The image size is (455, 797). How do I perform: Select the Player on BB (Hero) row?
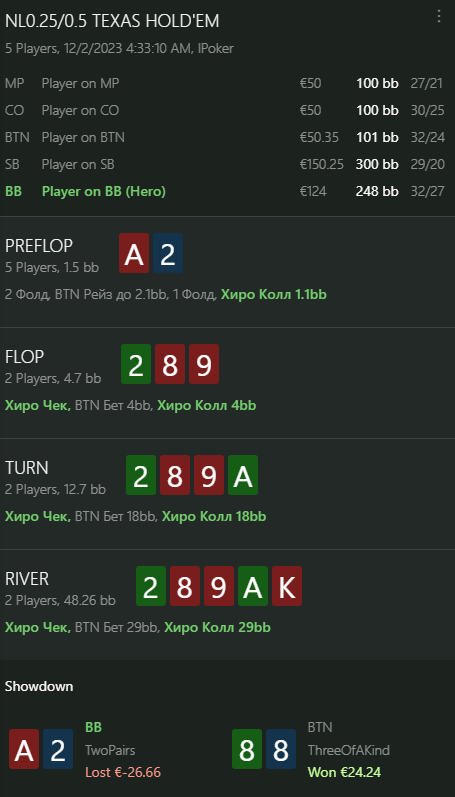(225, 192)
